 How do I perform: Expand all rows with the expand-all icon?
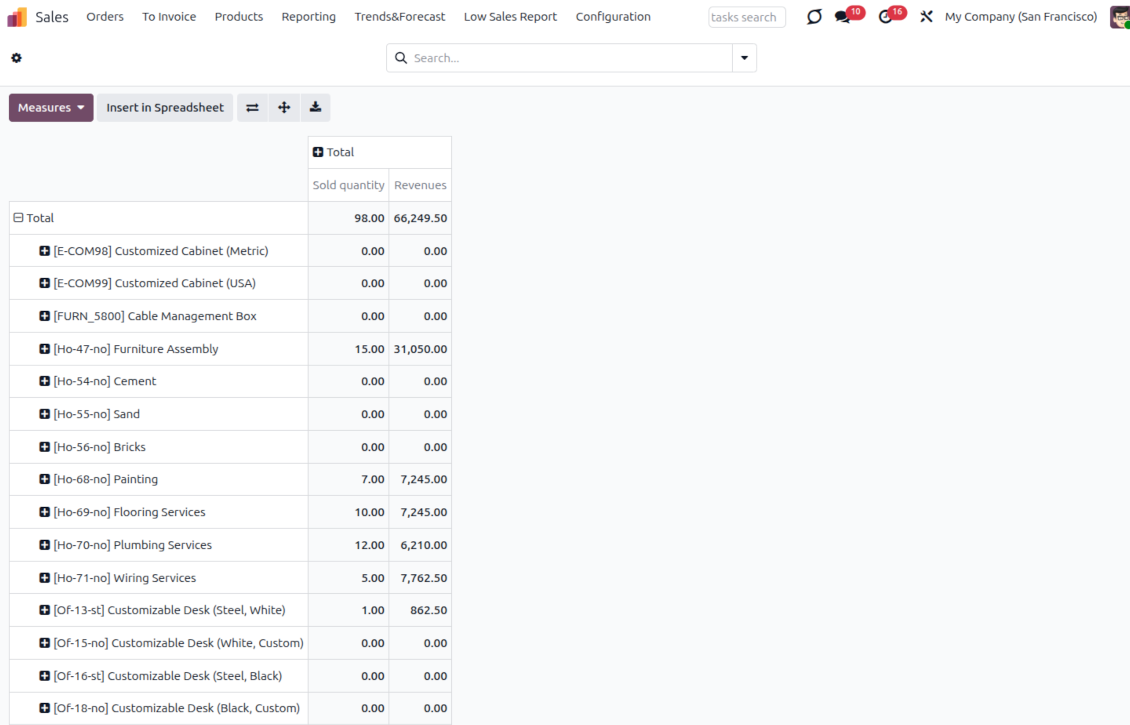click(x=284, y=107)
